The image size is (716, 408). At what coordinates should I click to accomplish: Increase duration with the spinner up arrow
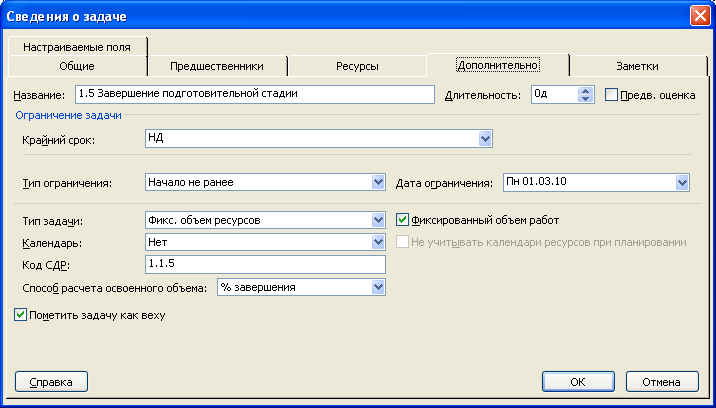pos(585,91)
